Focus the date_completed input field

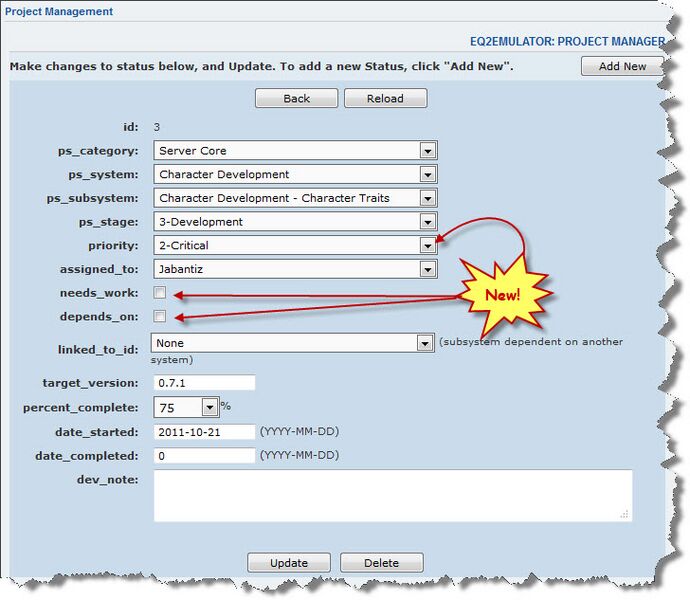[205, 456]
